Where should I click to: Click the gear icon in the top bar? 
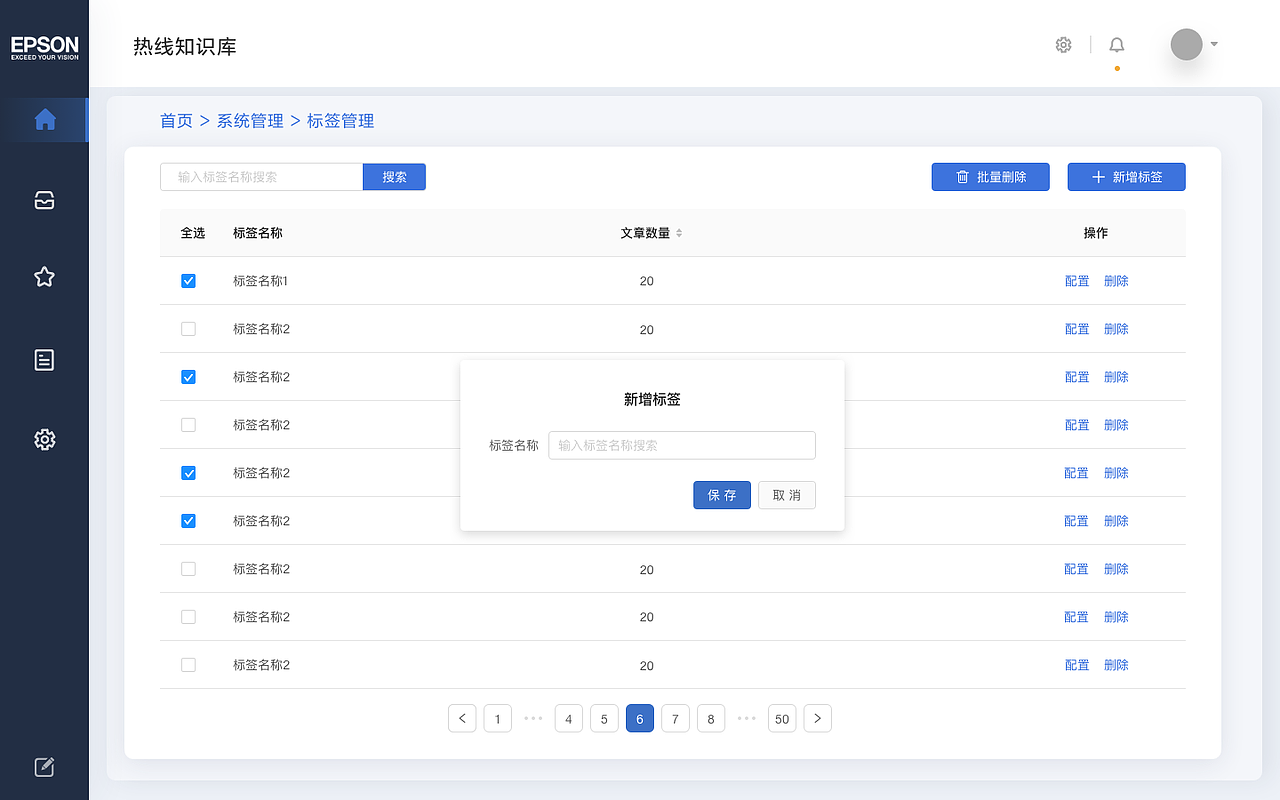pos(1063,44)
